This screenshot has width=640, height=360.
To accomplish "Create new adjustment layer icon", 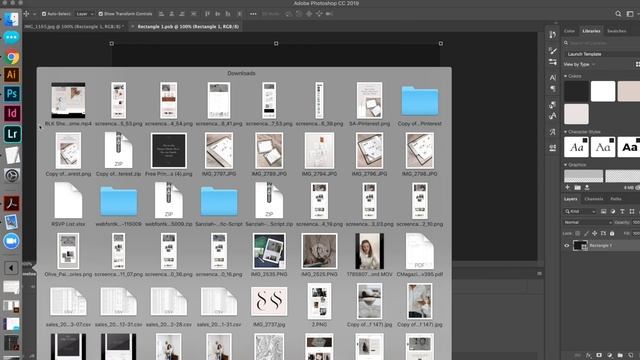I will tap(609, 356).
